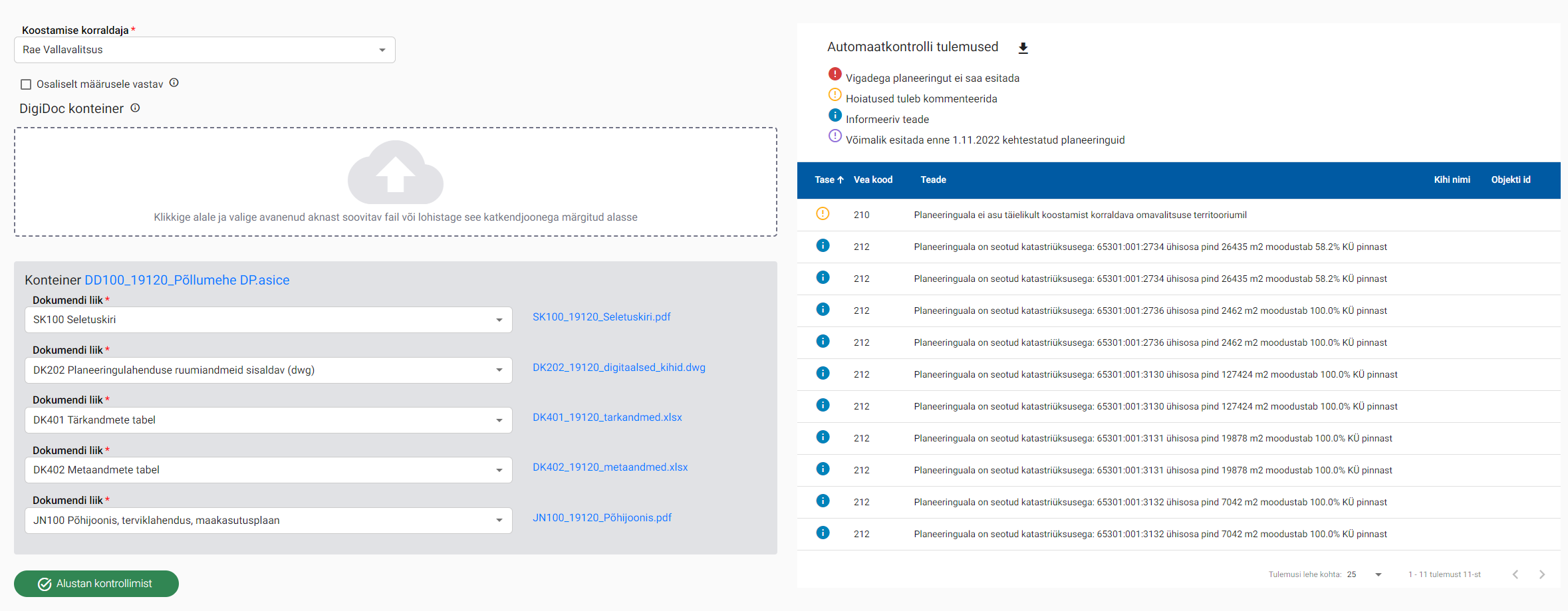Open JN100_19120_Põhijoonis.pdf file link
Image resolution: width=1568 pixels, height=611 pixels.
[x=602, y=518]
